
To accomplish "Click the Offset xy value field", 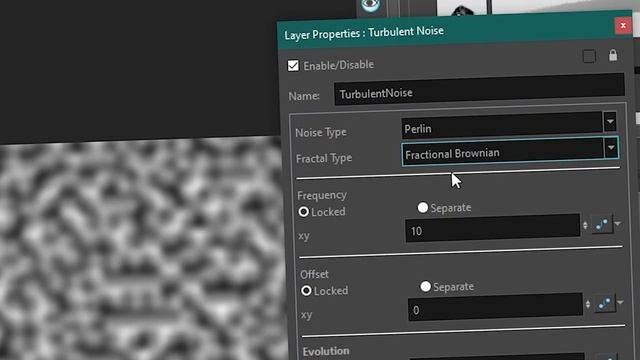I will [495, 307].
